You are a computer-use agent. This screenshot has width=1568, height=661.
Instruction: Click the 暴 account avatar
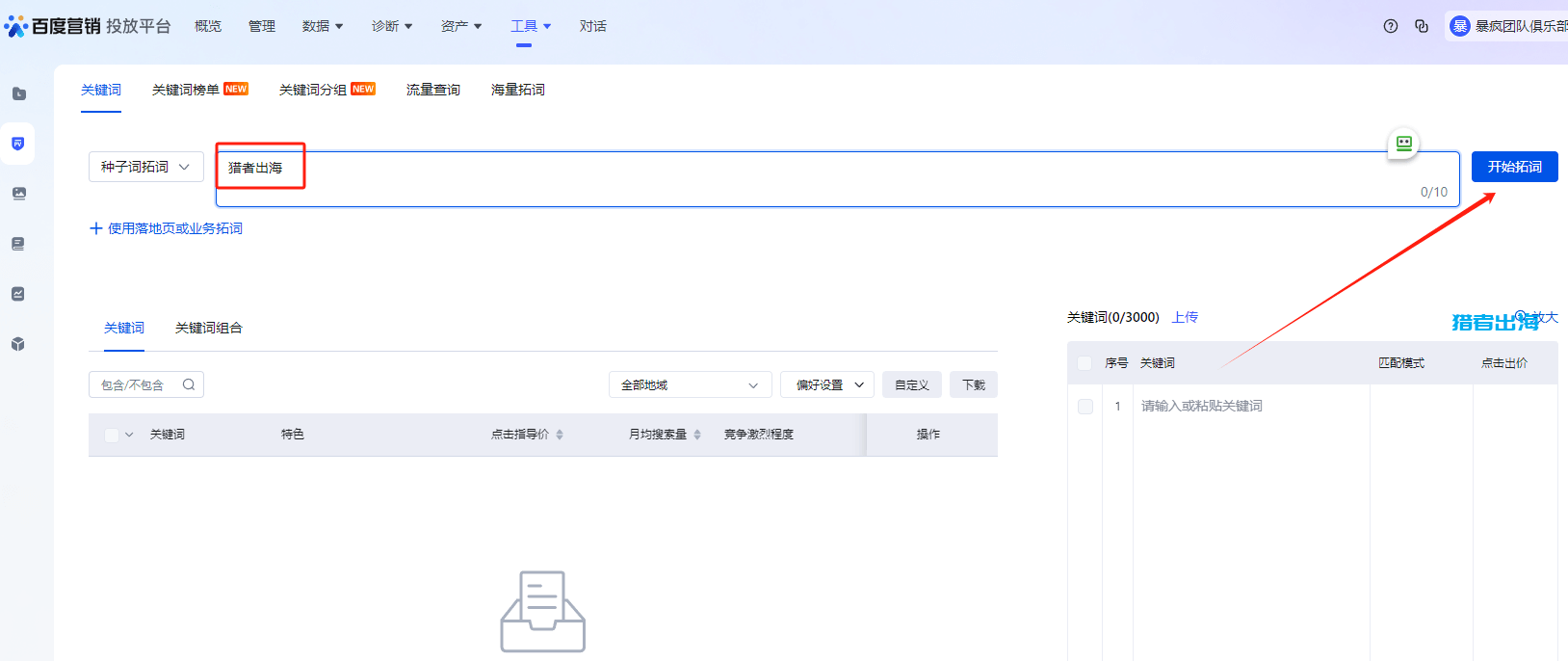[1460, 26]
